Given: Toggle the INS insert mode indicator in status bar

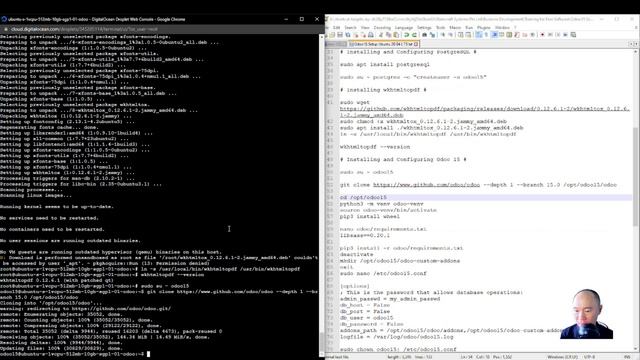Looking at the screenshot, I should click(x=627, y=357).
